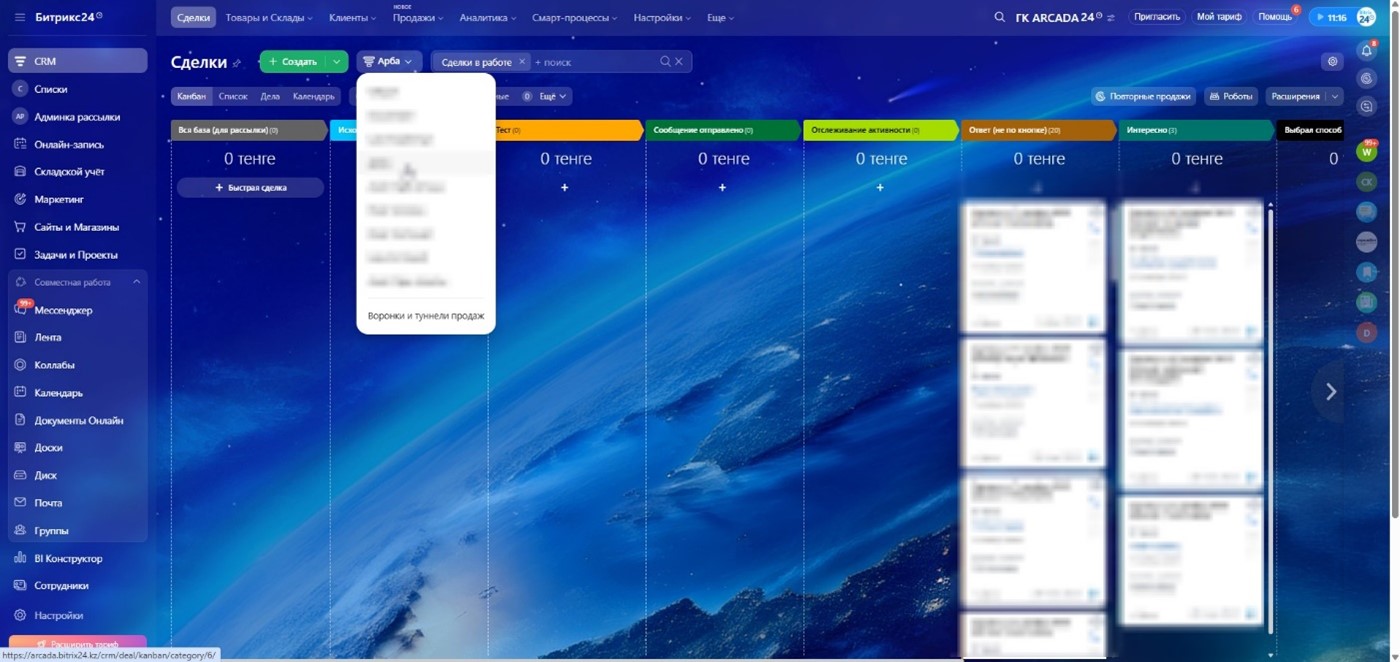Open the Помощь button
The height and width of the screenshot is (662, 1400).
[1275, 17]
